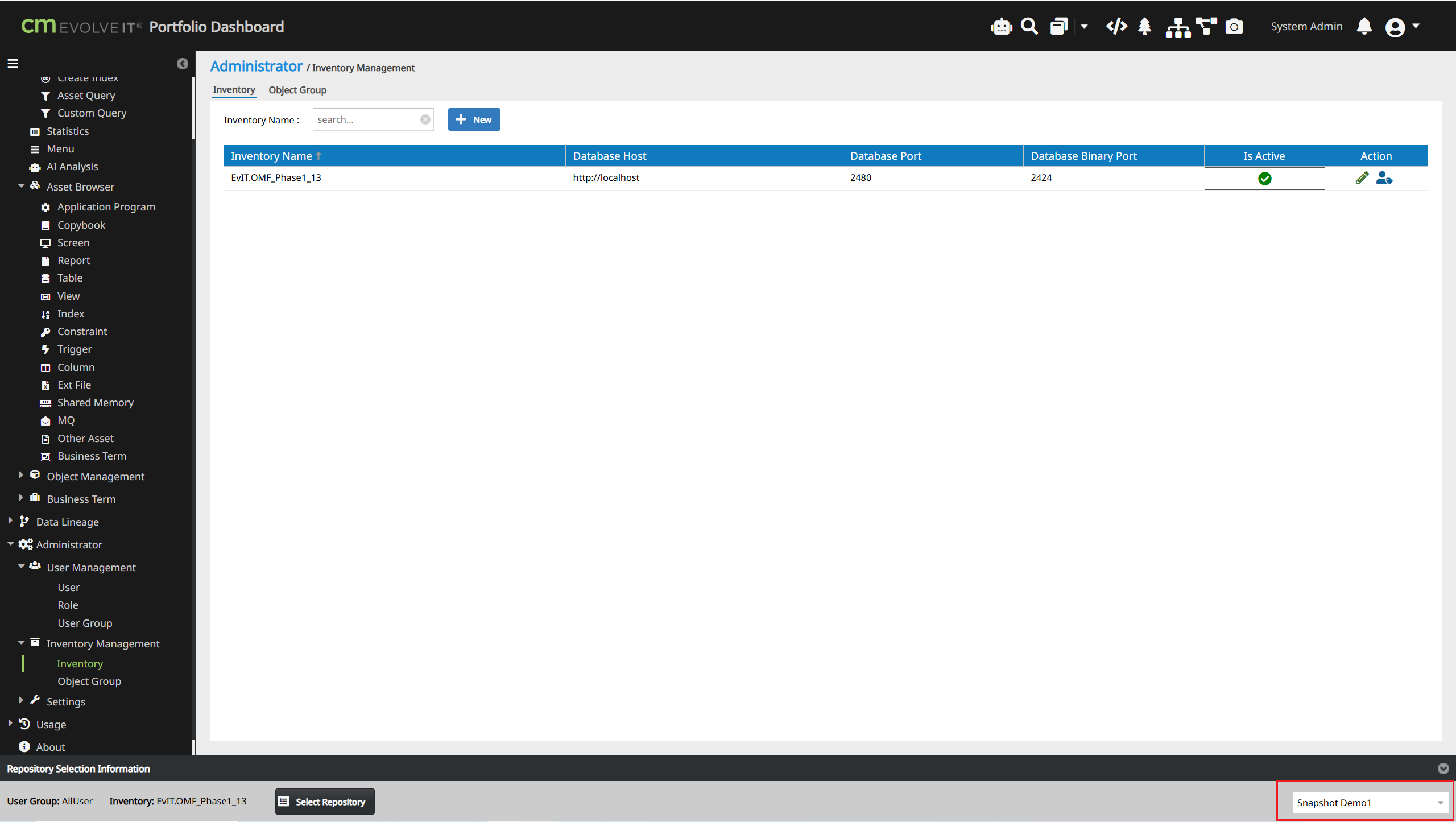The width and height of the screenshot is (1456, 822).
Task: Collapse the User Management tree node
Action: click(x=21, y=567)
